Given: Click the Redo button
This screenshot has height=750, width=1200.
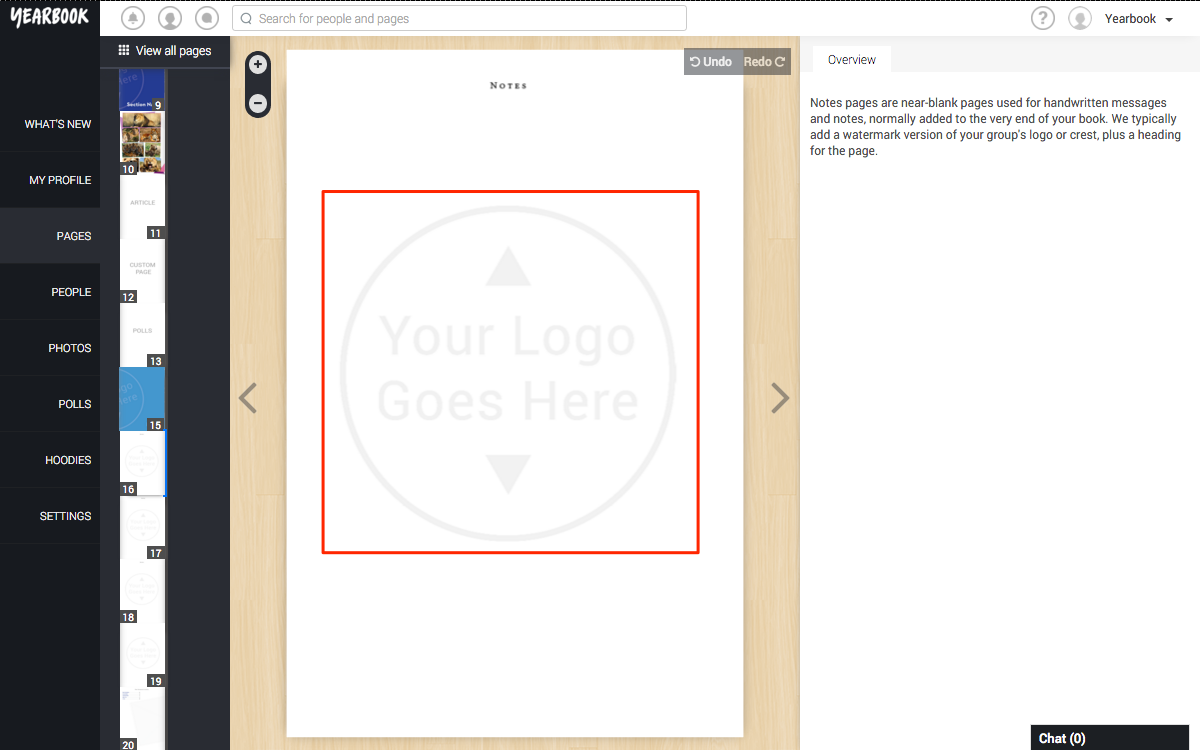Looking at the screenshot, I should 764,61.
